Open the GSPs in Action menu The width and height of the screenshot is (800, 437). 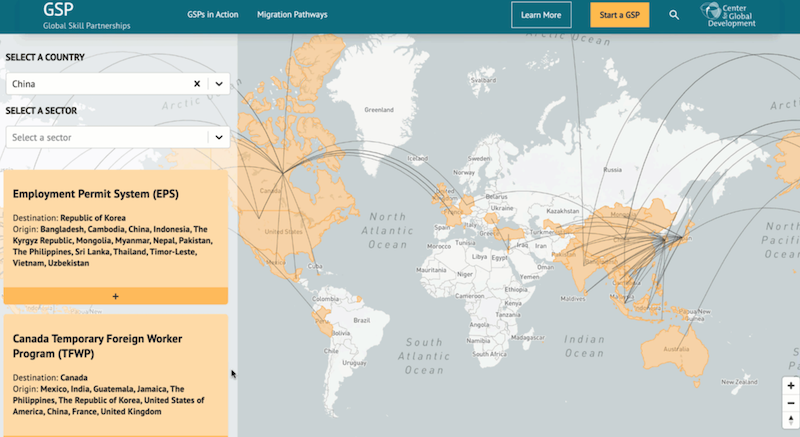[213, 15]
